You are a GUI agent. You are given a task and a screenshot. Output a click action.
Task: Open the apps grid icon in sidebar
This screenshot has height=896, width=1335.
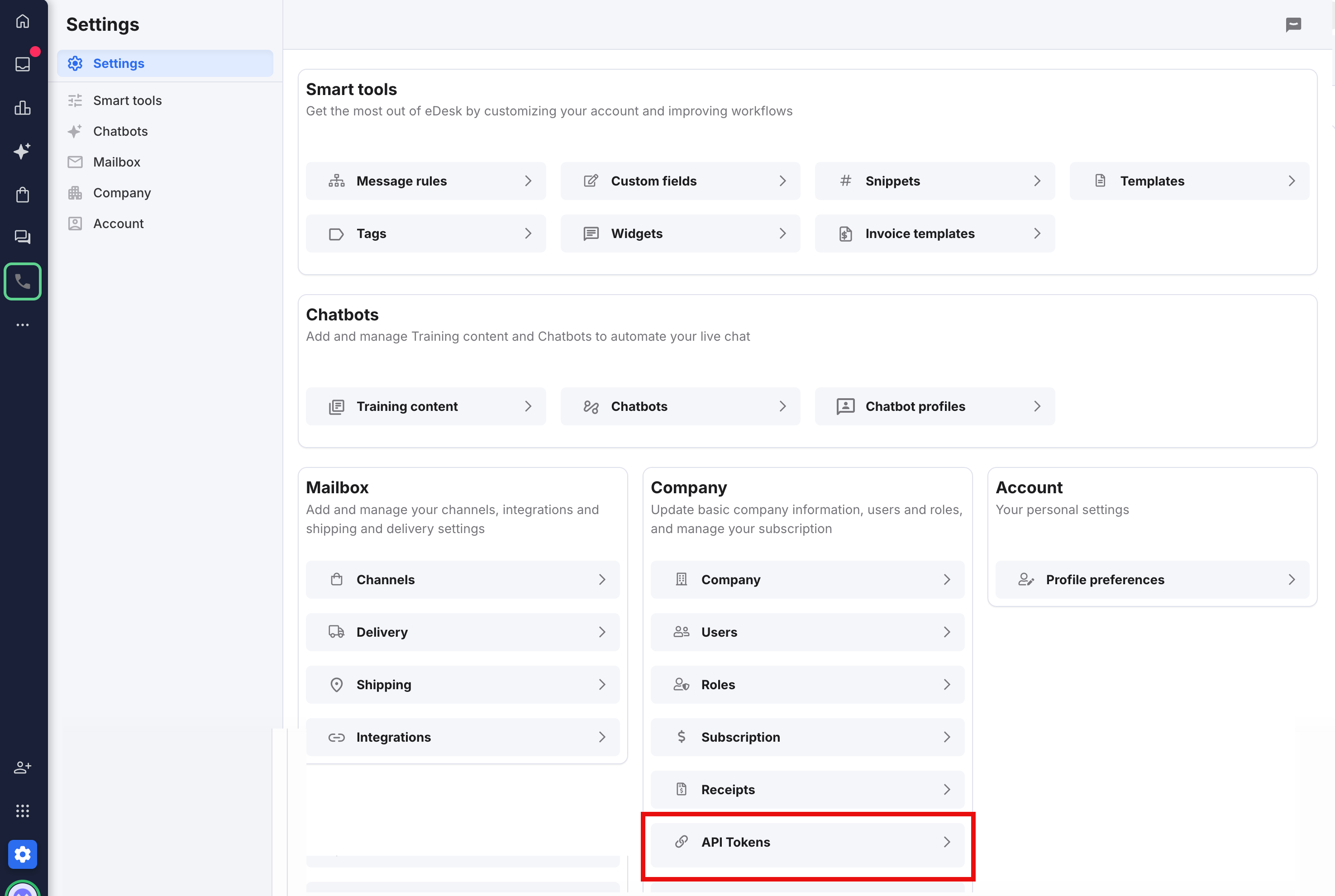point(23,810)
